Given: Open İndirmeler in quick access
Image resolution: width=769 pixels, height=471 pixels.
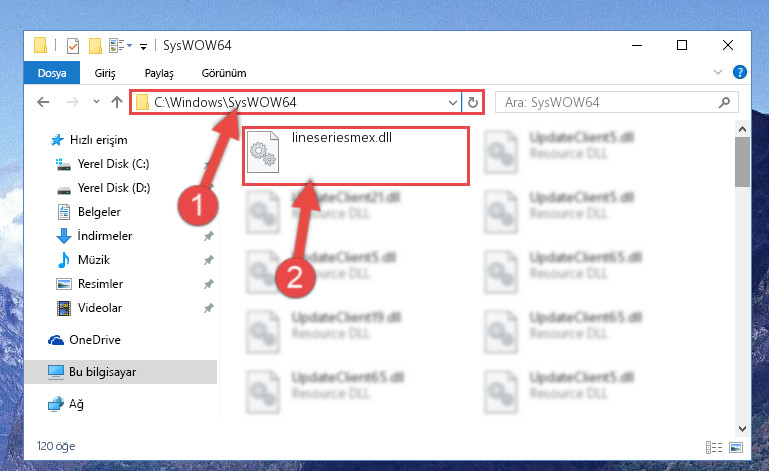Looking at the screenshot, I should point(104,236).
